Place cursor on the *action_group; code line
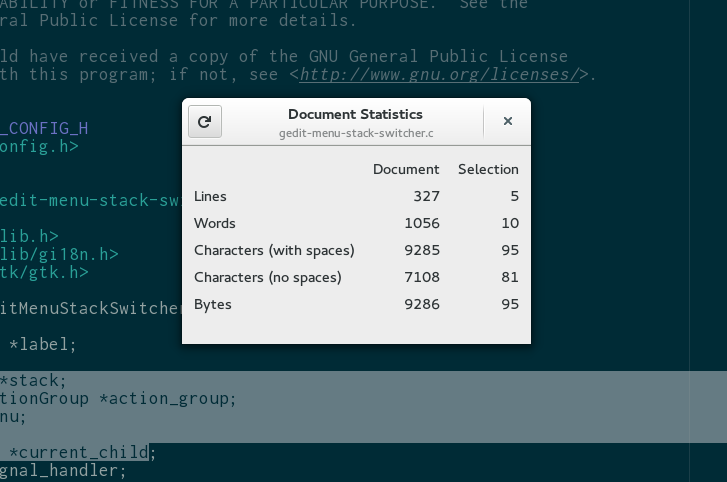Viewport: 727px width, 482px height. pos(118,399)
